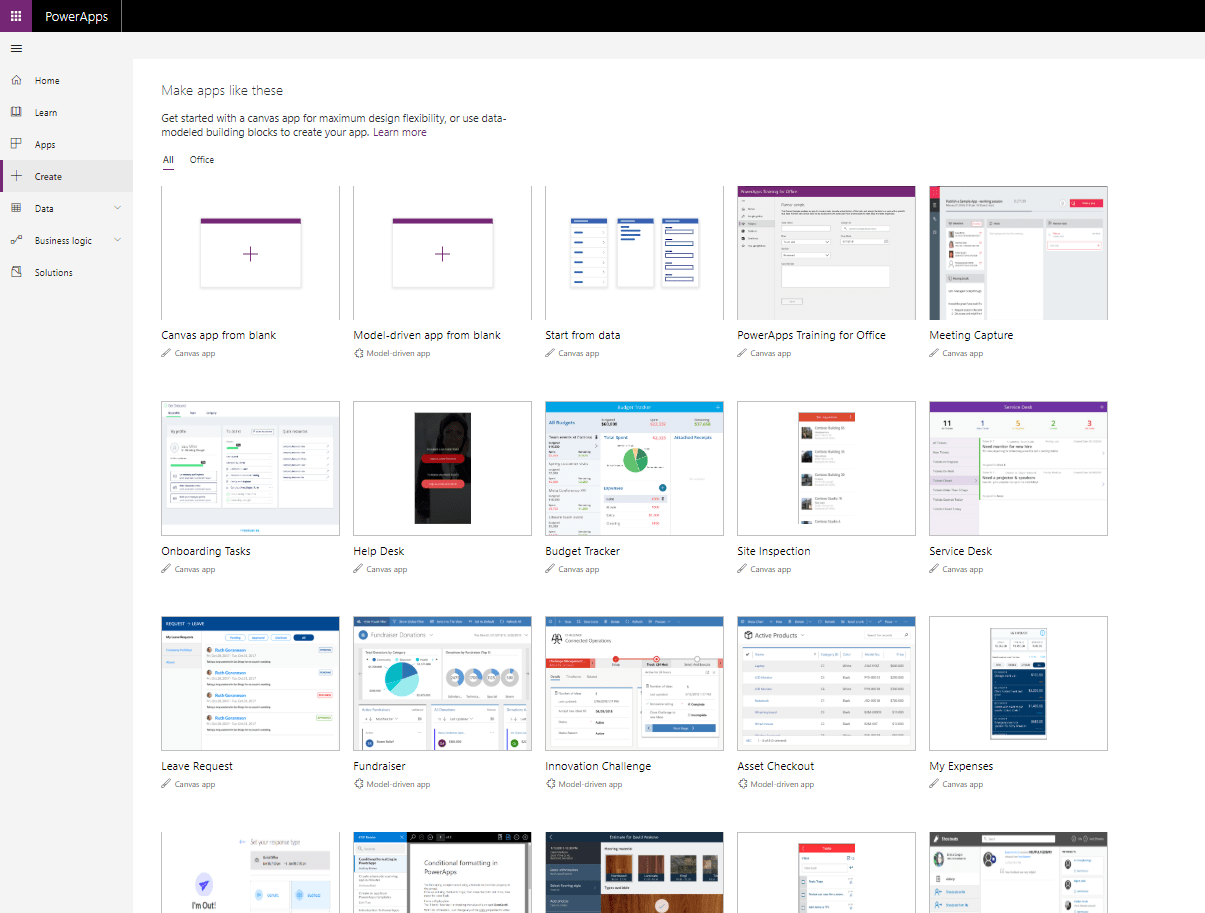
Task: Select the Innovation Challenge thumbnail
Action: pyautogui.click(x=634, y=684)
